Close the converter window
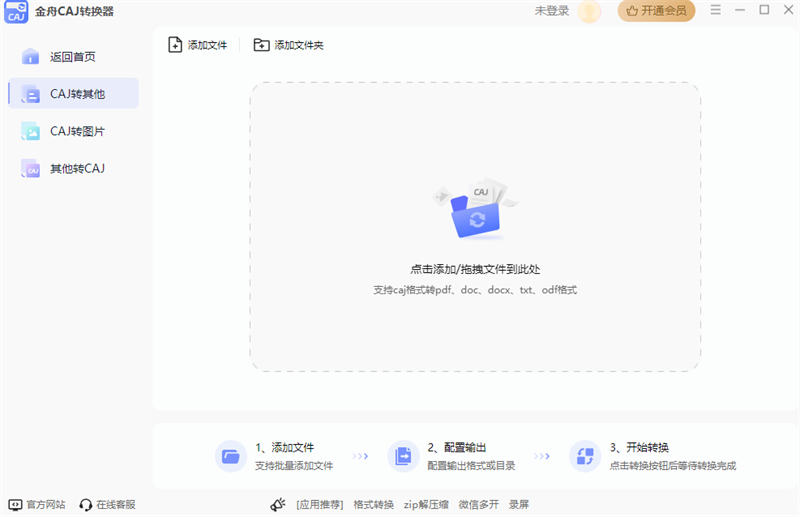 coord(788,10)
